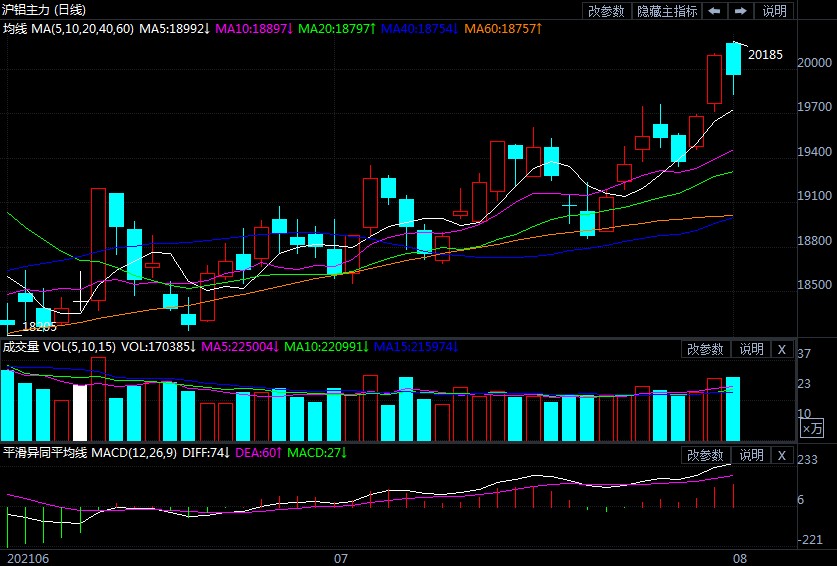Open 改参数 in the MACD panel
837x566 pixels.
(x=705, y=455)
